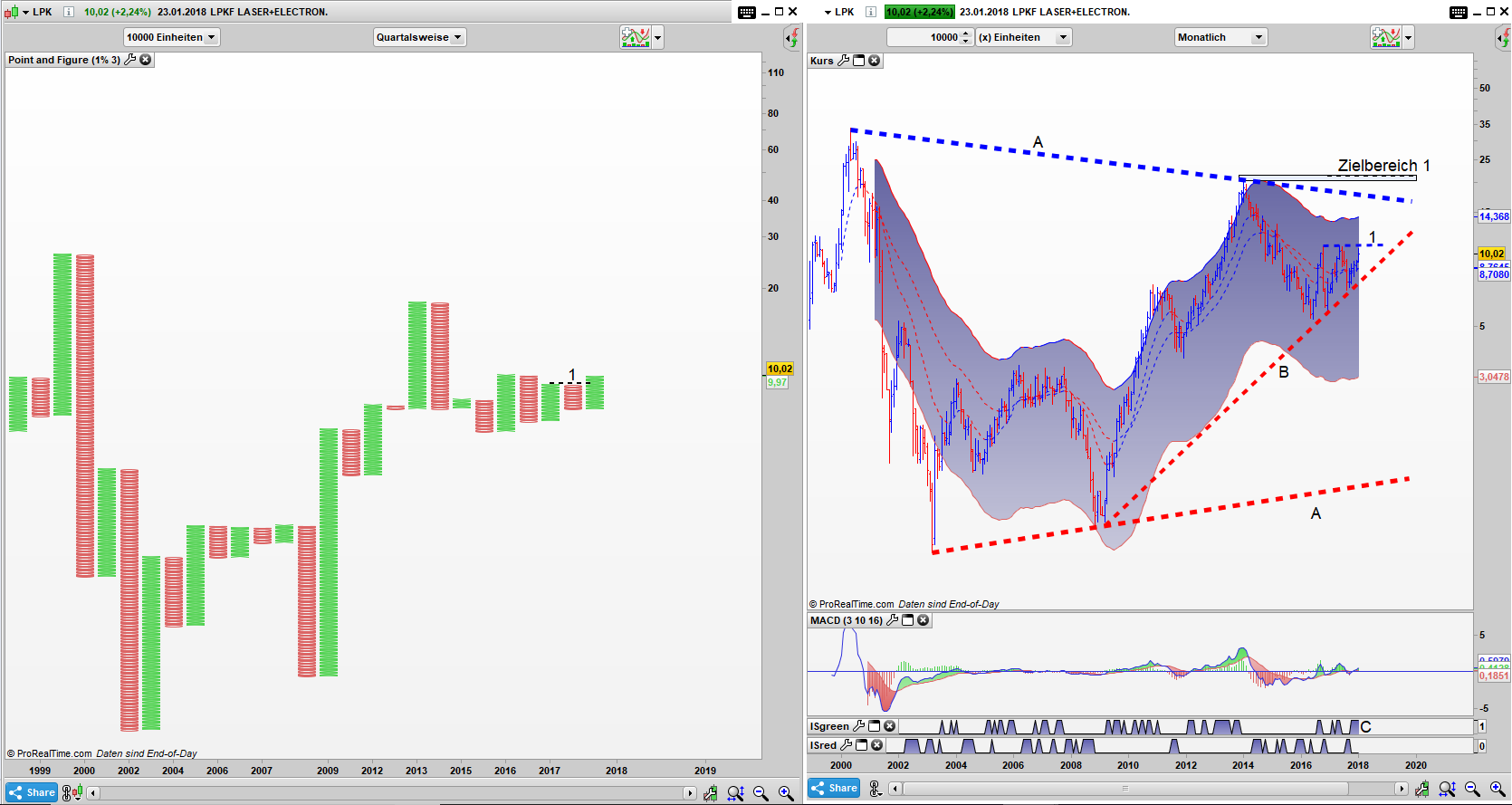
Task: Open keyboard icon in right chart title bar
Action: click(x=1458, y=12)
